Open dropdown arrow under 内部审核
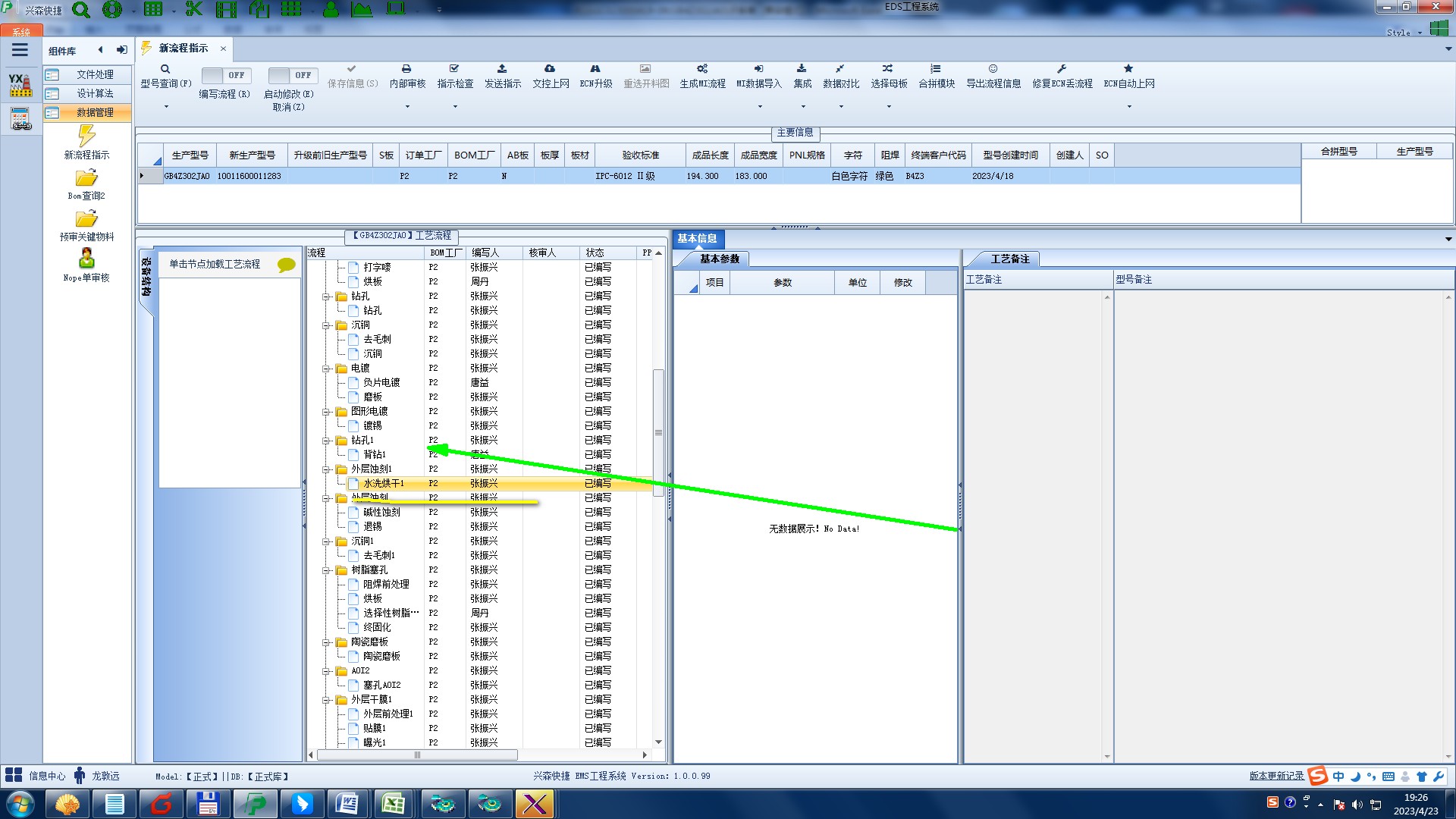Screen dimensions: 1456x819 (x=407, y=107)
